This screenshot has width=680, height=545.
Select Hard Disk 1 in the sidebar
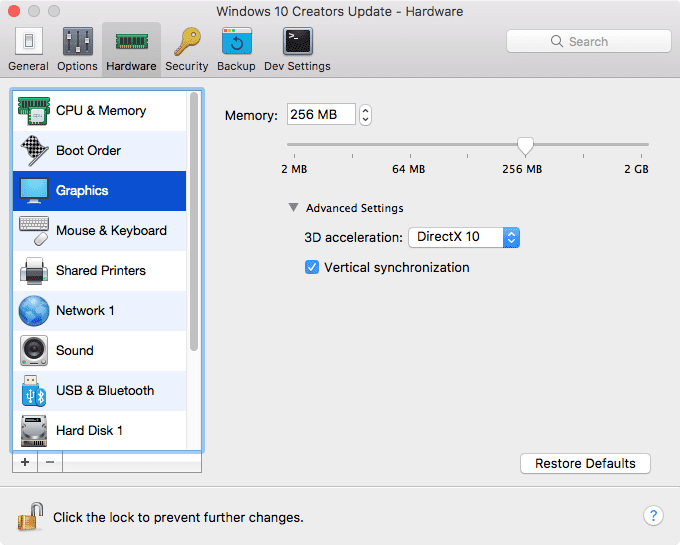(x=100, y=431)
